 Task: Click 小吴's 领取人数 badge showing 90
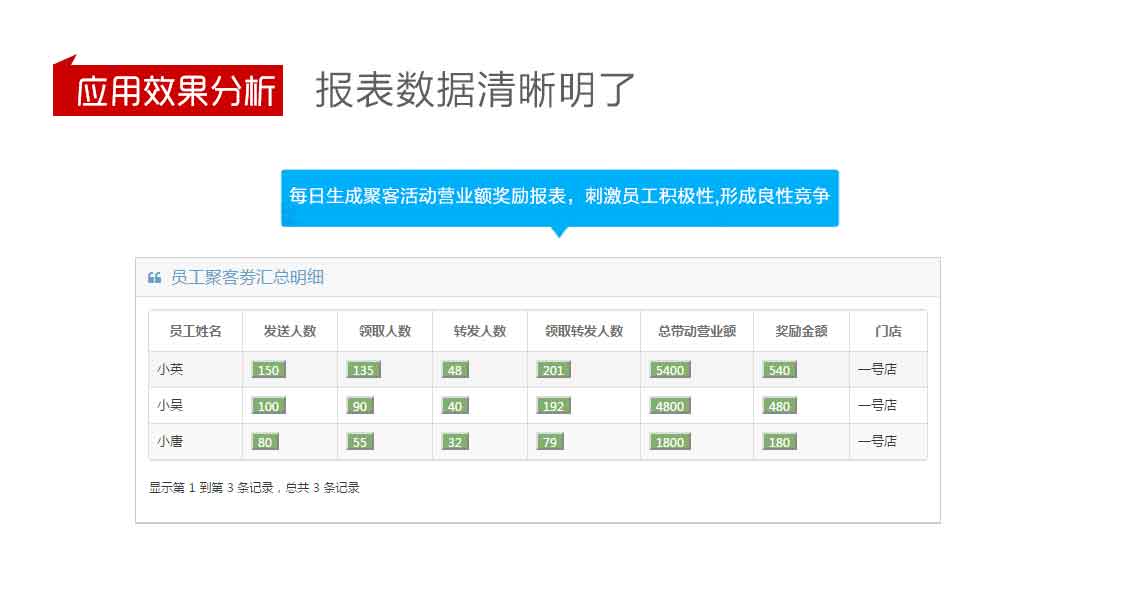pyautogui.click(x=363, y=405)
